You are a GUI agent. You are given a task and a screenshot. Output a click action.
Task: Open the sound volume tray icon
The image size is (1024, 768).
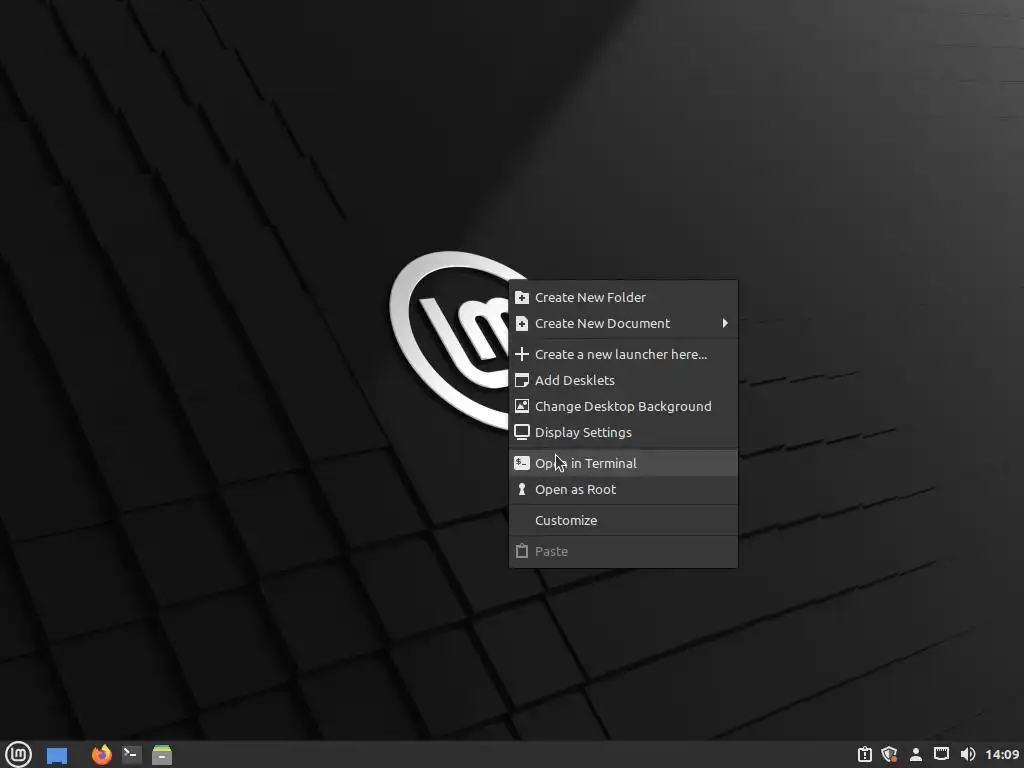968,754
